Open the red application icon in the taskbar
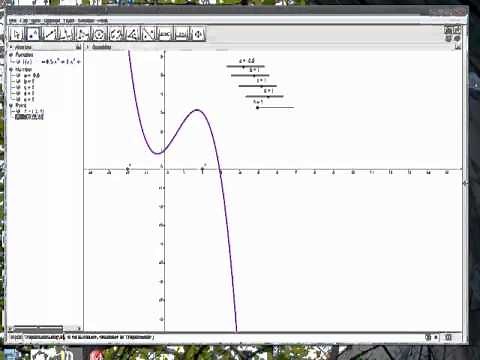 click(96, 355)
